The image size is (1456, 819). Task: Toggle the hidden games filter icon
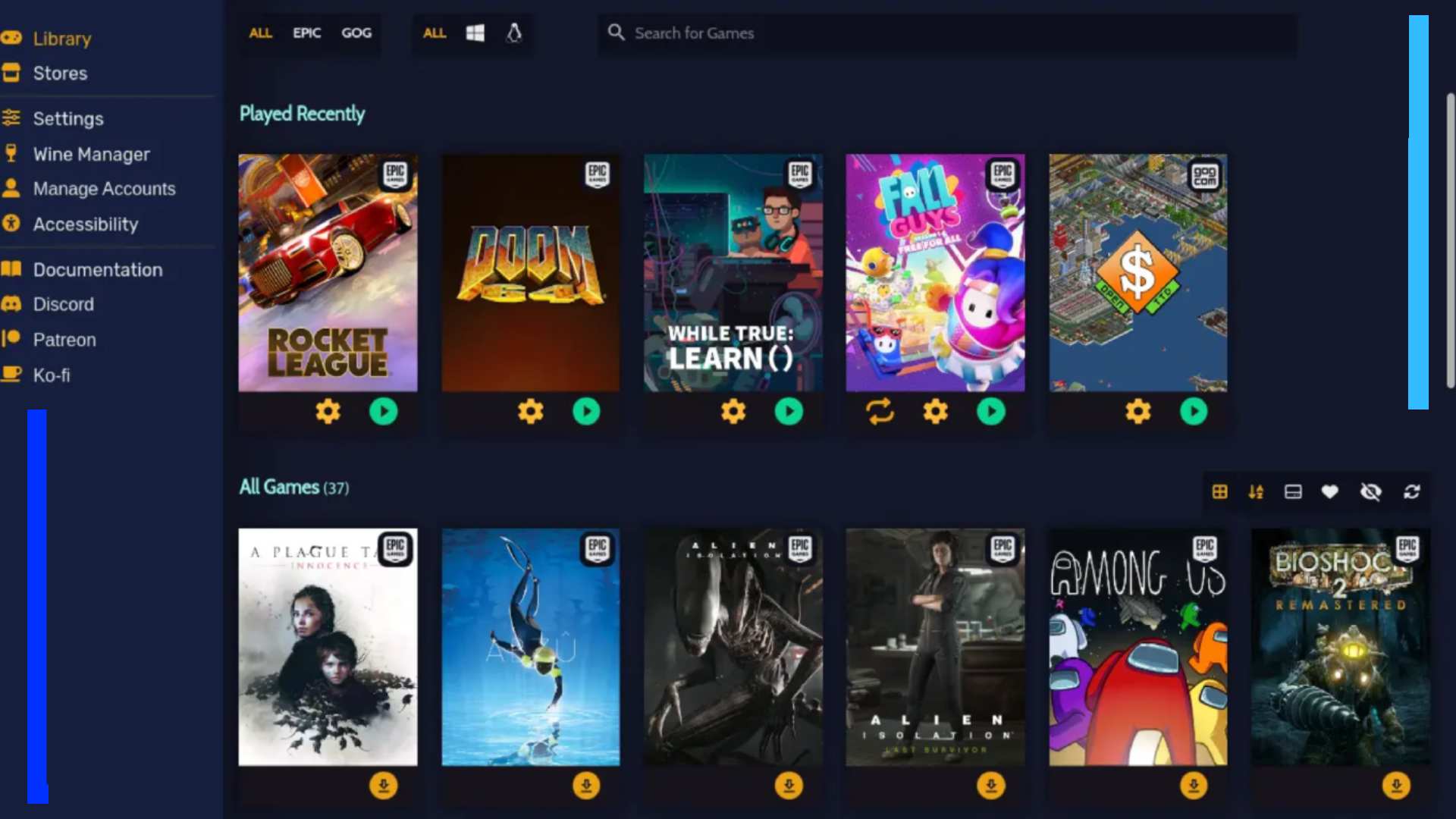pyautogui.click(x=1371, y=492)
